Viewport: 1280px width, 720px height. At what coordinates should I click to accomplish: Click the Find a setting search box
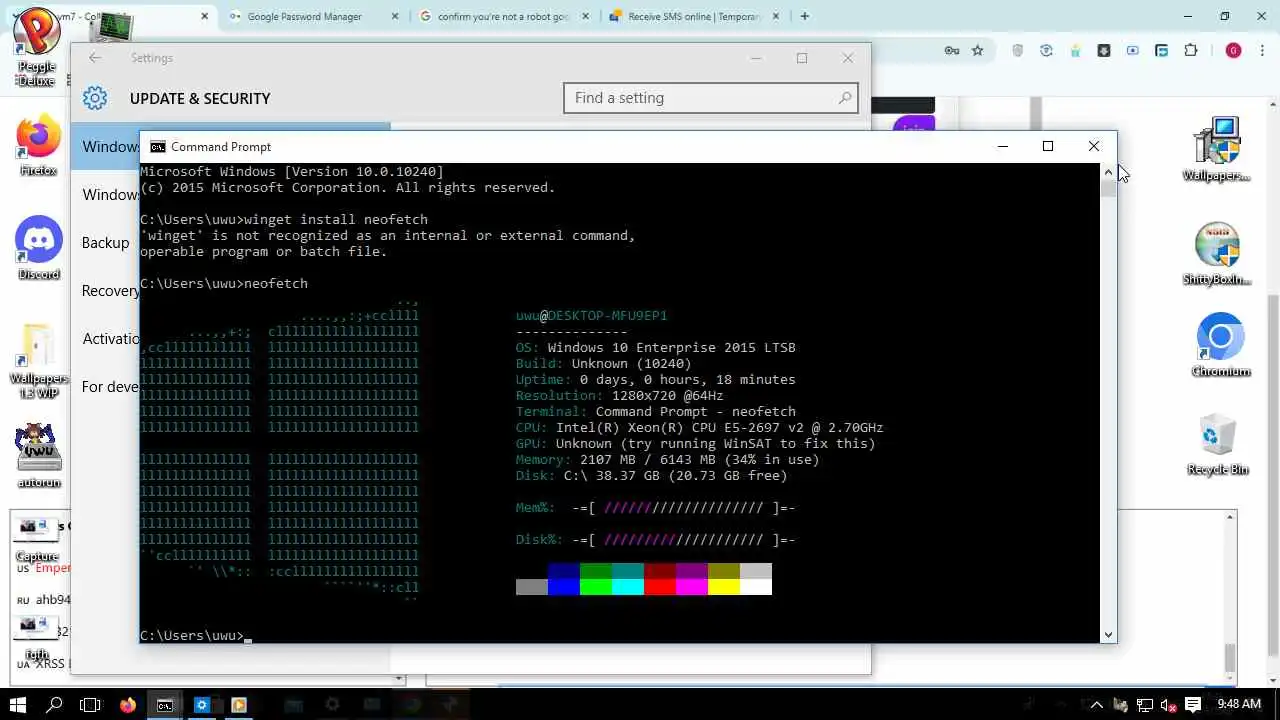tap(711, 98)
